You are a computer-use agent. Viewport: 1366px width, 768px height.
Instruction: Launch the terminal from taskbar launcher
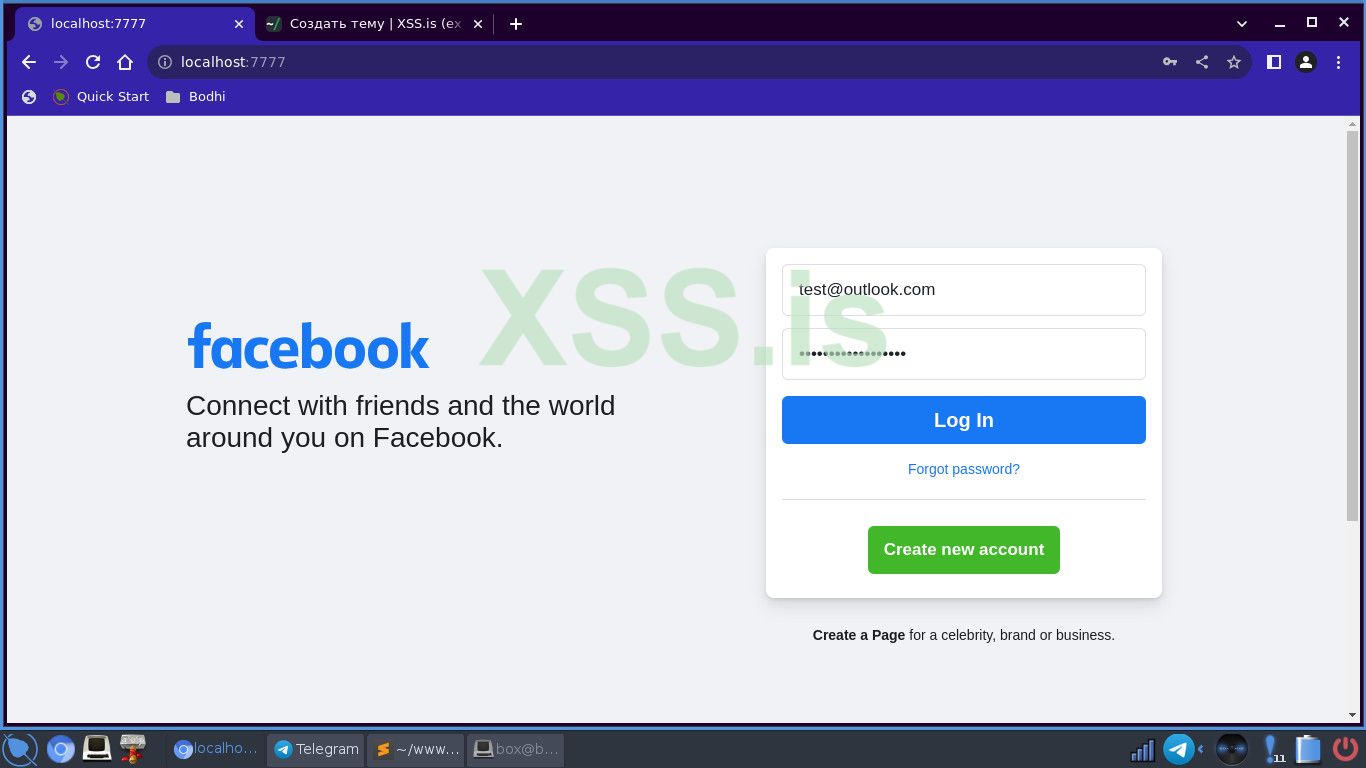coord(97,748)
